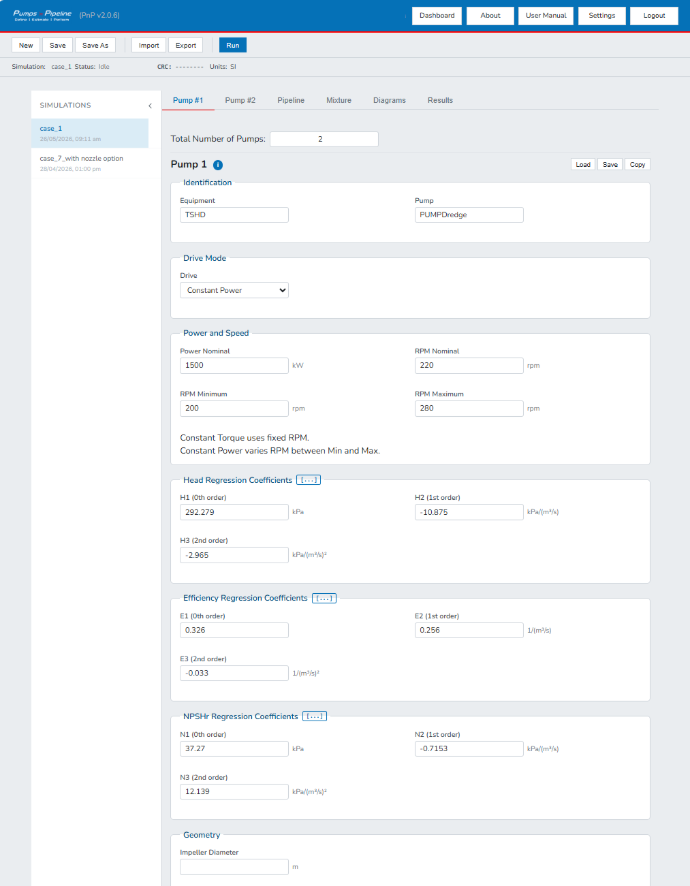Click Save As in the toolbar
The image size is (690, 886).
point(96,45)
